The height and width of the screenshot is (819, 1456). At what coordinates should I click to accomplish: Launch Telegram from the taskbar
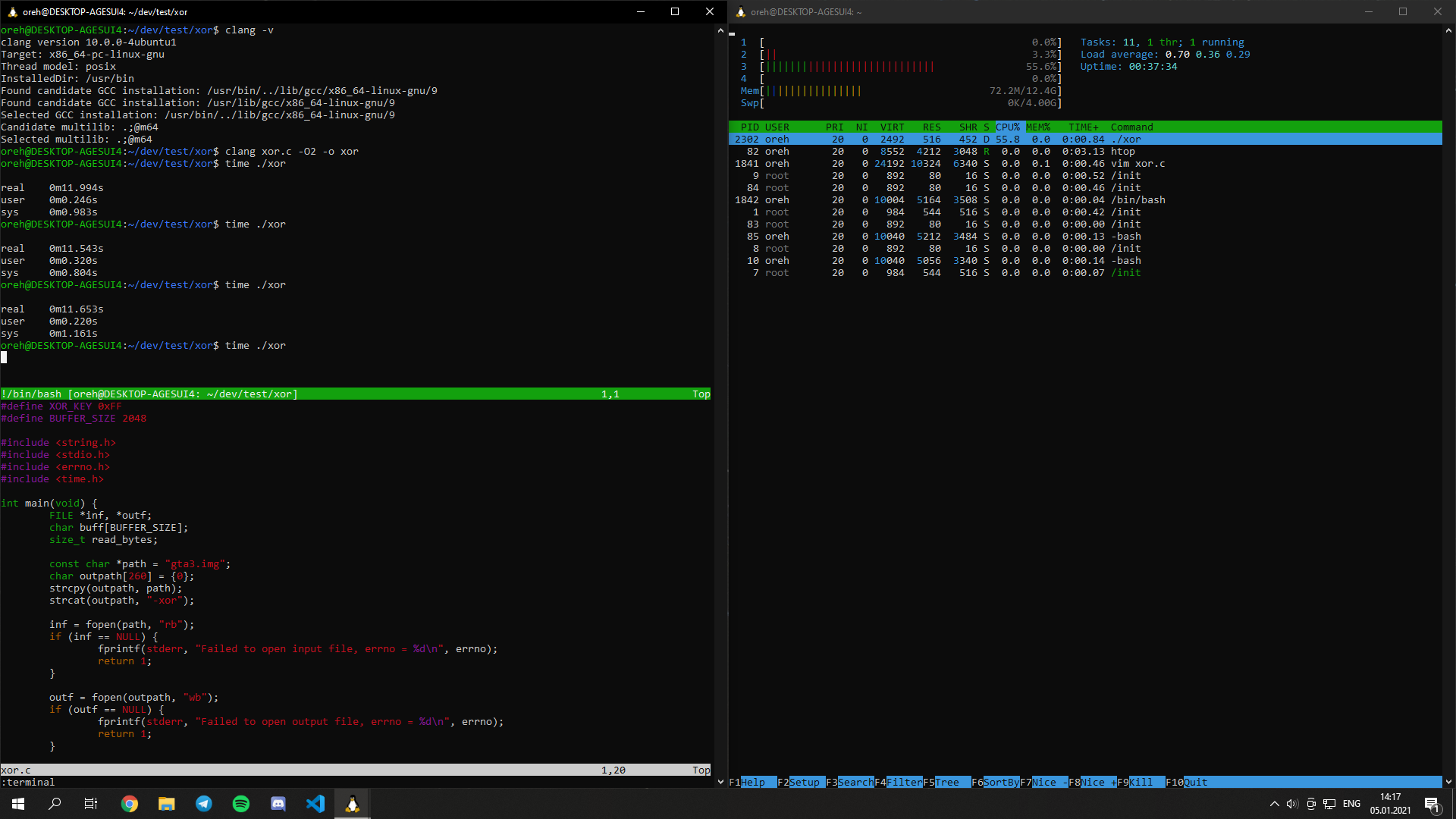pos(204,804)
